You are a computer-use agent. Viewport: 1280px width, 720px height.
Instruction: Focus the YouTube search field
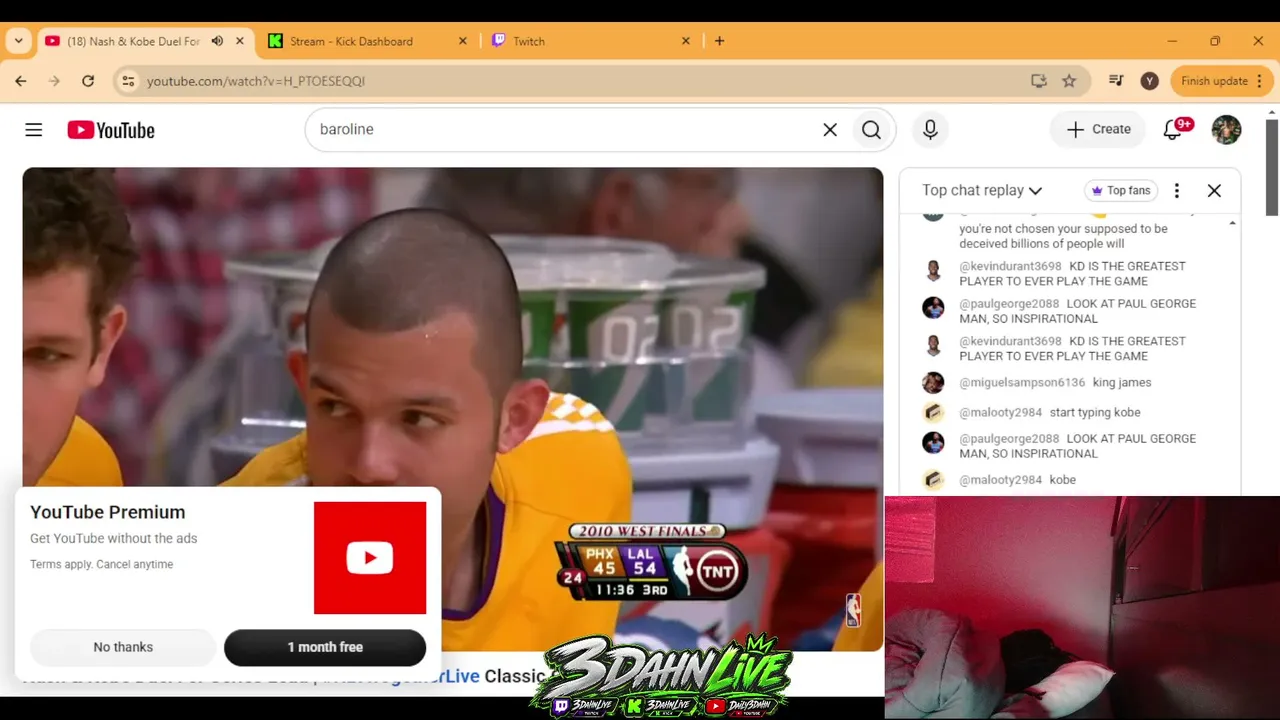565,130
